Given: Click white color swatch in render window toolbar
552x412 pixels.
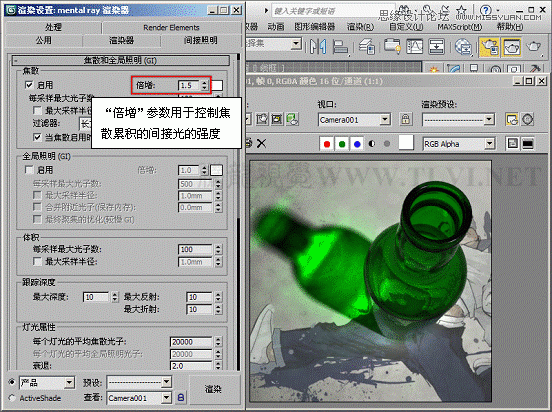Looking at the screenshot, I should click(x=406, y=143).
